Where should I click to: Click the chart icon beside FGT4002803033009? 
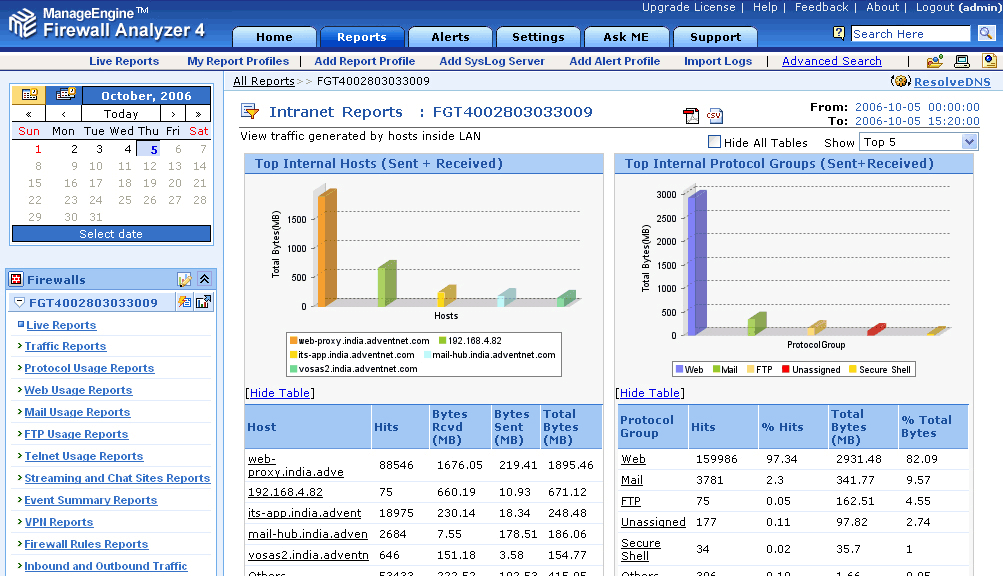tap(203, 302)
